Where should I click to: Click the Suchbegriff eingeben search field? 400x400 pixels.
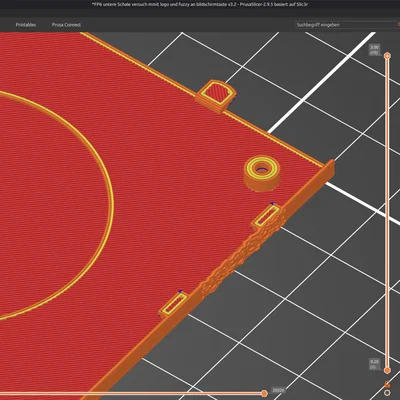pyautogui.click(x=347, y=25)
